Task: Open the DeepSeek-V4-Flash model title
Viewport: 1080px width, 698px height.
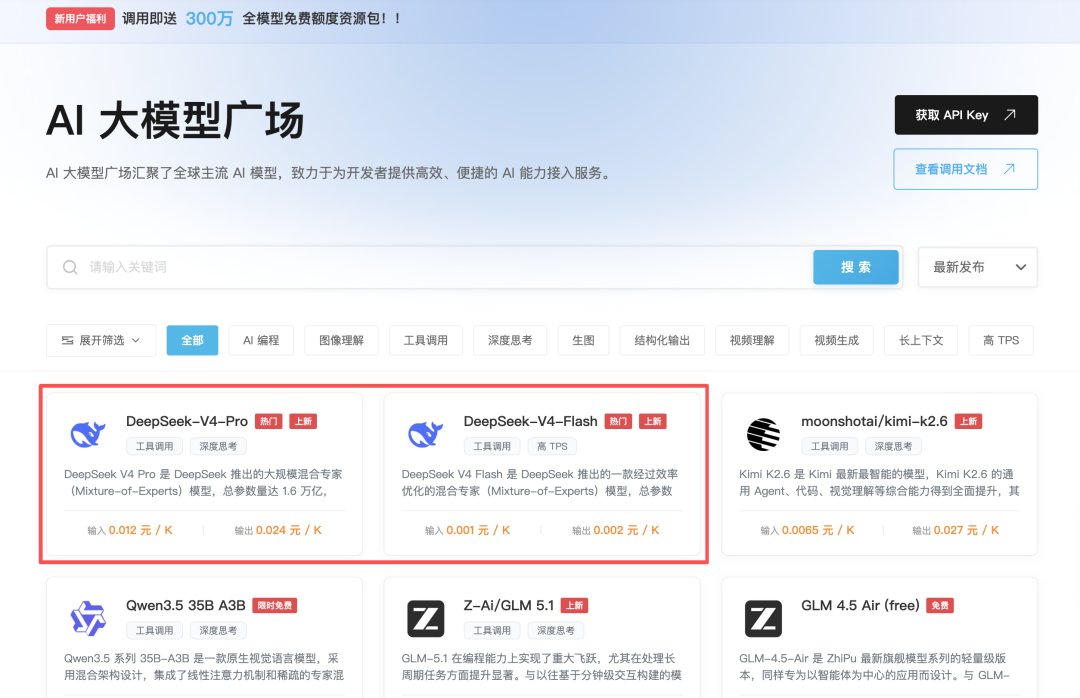Action: coord(530,421)
